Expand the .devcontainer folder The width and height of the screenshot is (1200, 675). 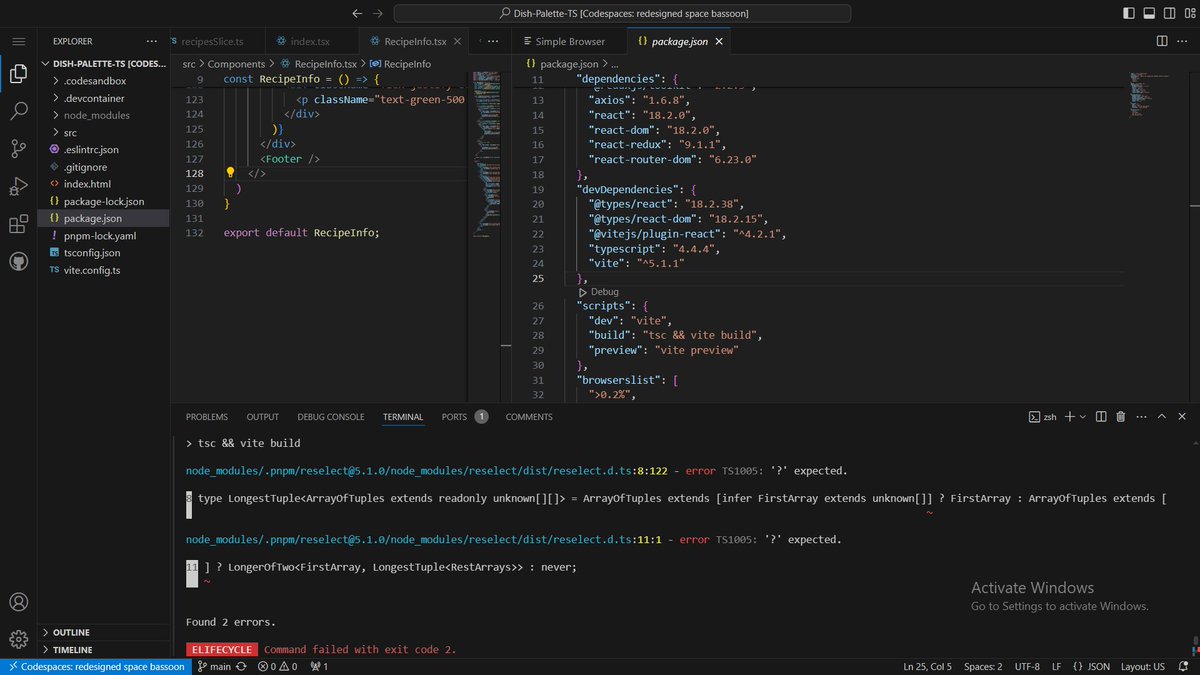[x=96, y=98]
